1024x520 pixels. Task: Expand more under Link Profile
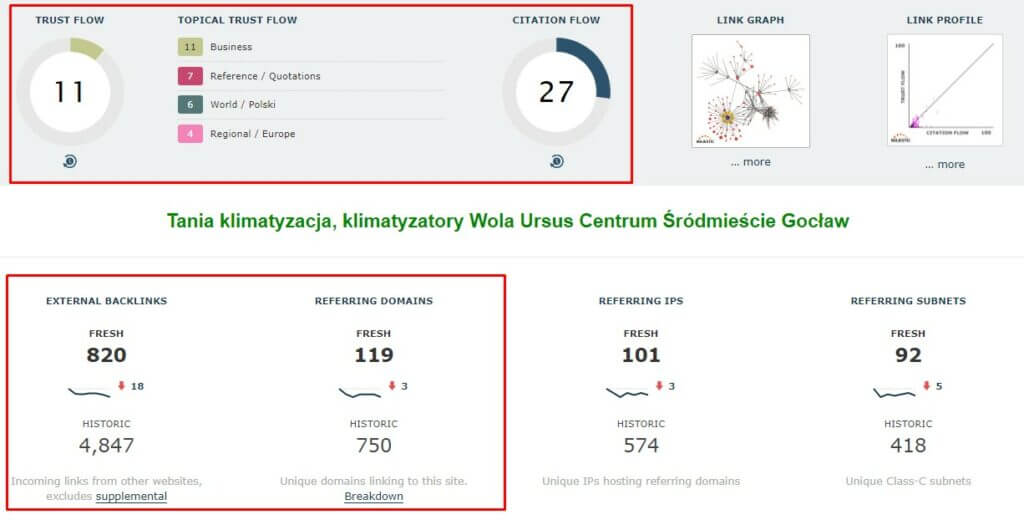[x=944, y=164]
